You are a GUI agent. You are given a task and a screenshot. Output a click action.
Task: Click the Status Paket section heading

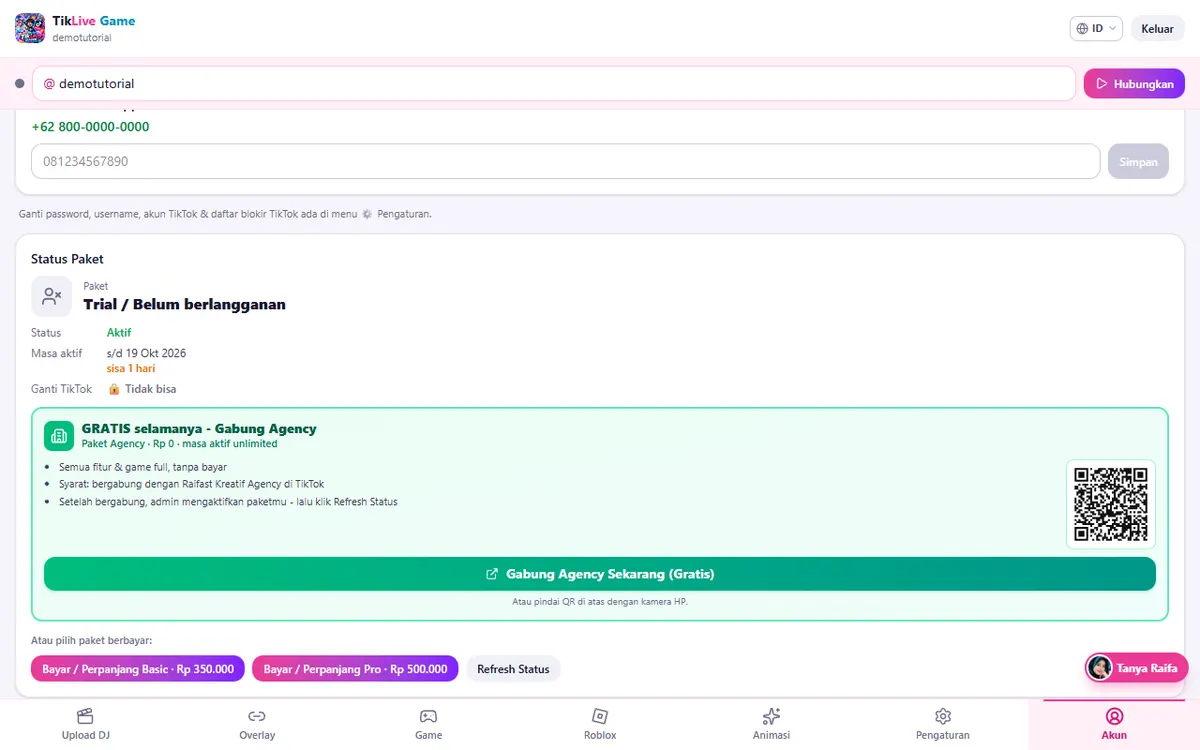coord(67,259)
